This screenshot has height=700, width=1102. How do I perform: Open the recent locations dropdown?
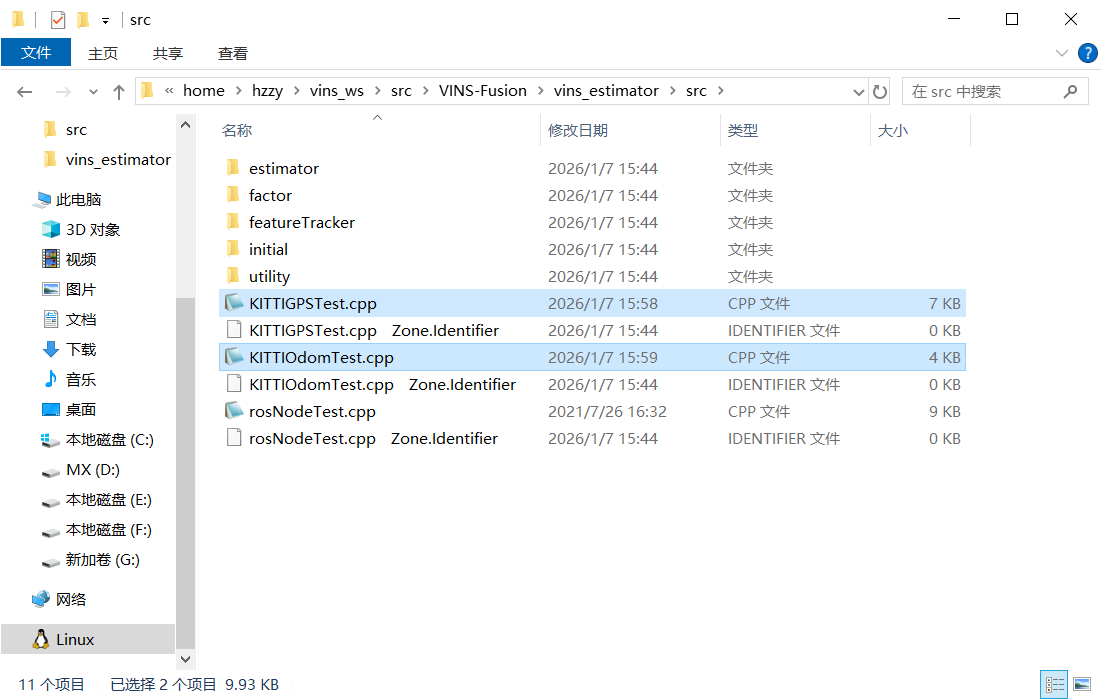pyautogui.click(x=93, y=92)
